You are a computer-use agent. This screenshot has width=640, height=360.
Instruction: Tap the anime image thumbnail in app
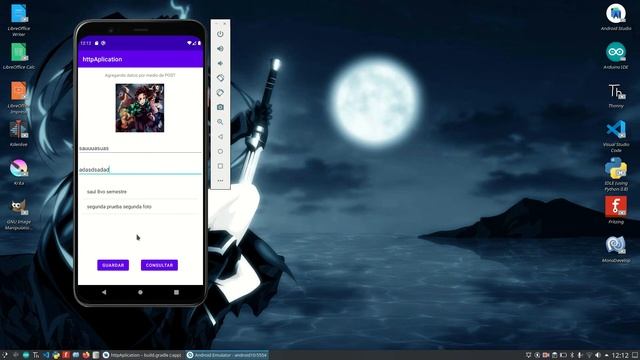point(140,108)
